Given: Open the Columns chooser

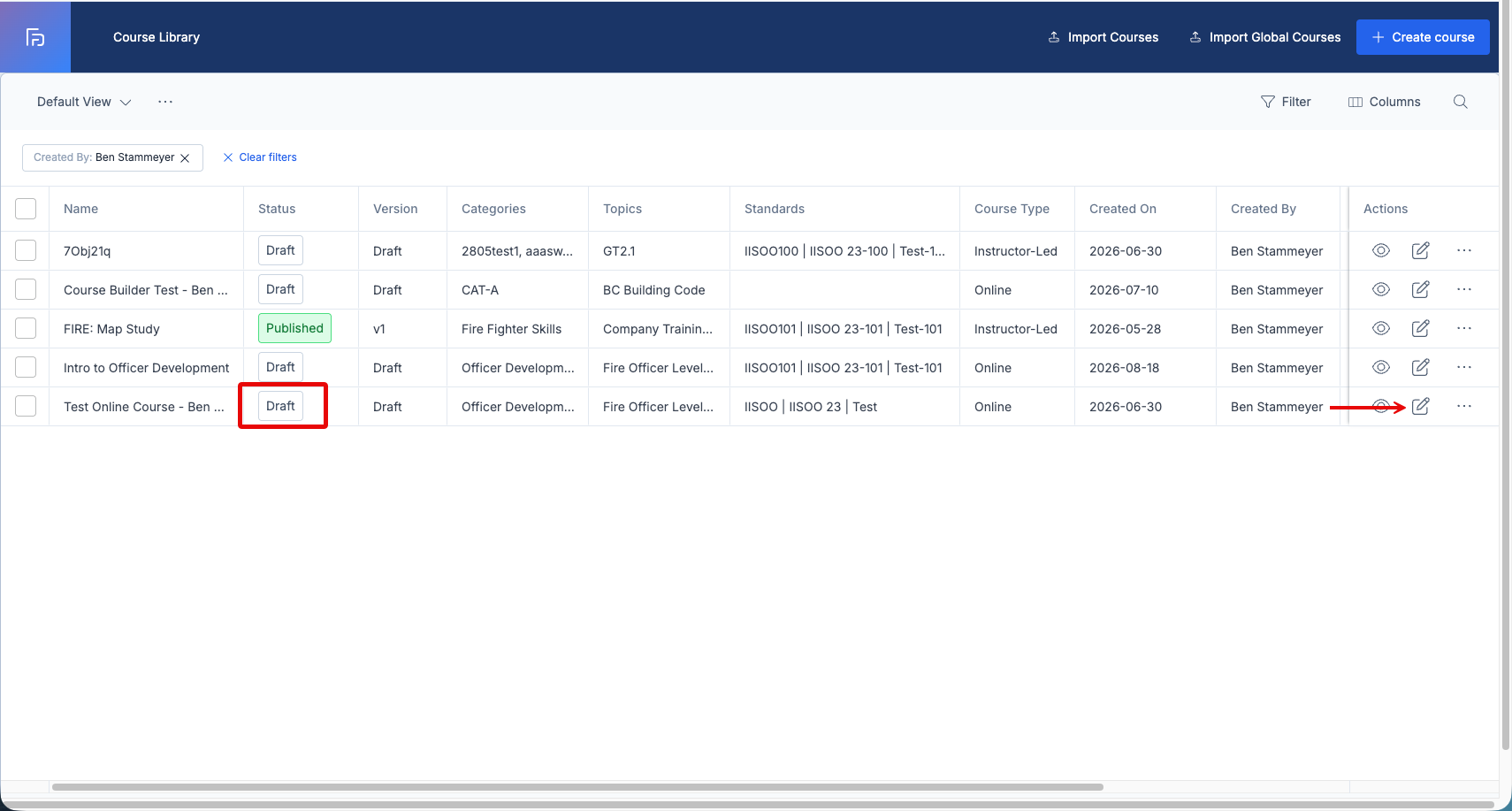Looking at the screenshot, I should (1384, 102).
